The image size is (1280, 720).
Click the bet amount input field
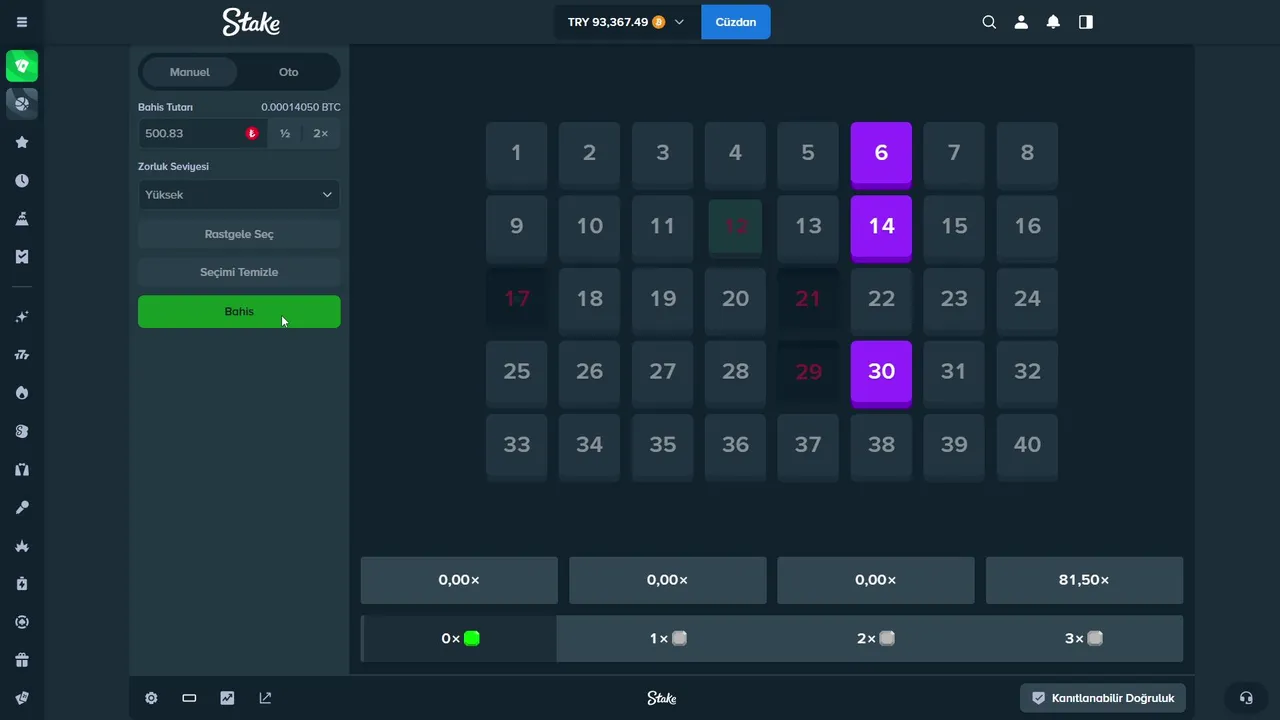pos(203,133)
